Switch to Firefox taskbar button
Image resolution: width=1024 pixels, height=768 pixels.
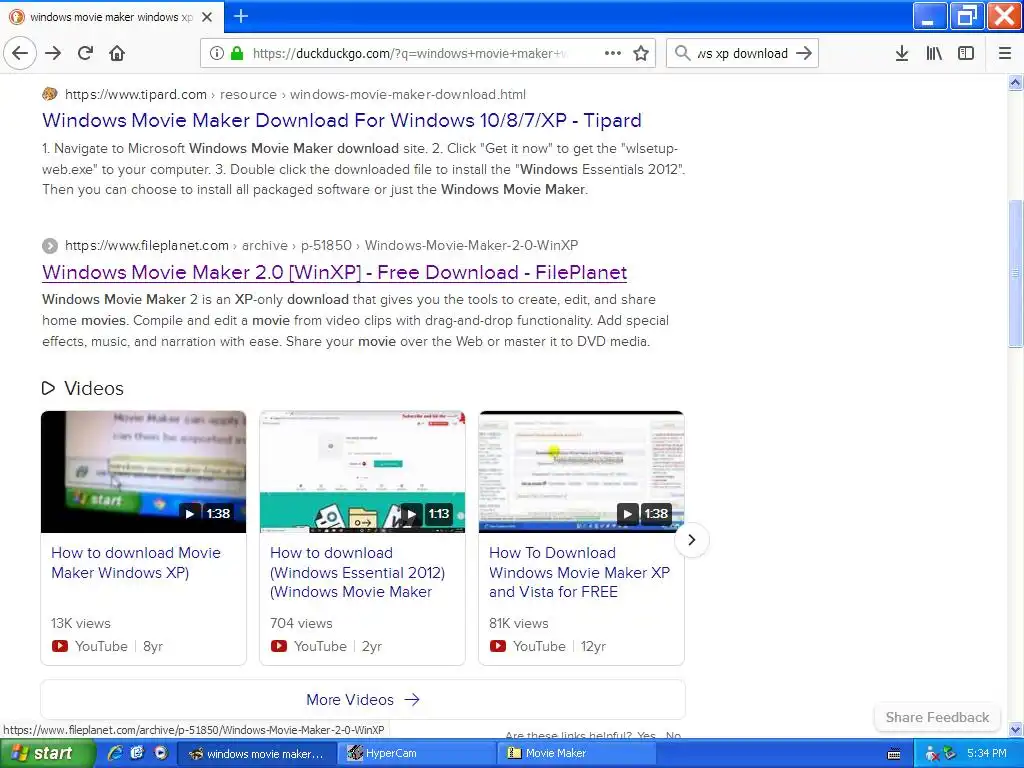point(257,754)
